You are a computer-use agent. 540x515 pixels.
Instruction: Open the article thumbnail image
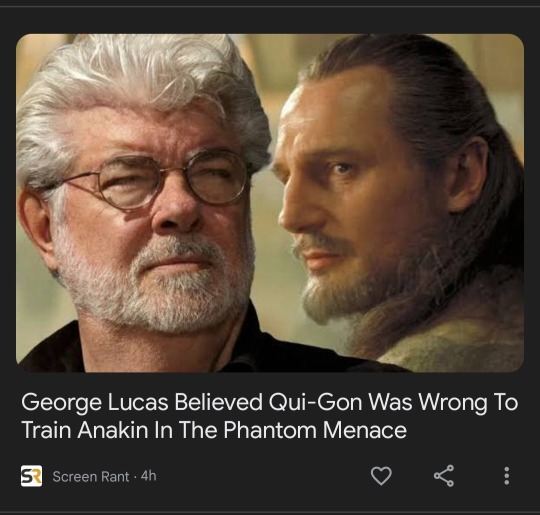tap(270, 203)
